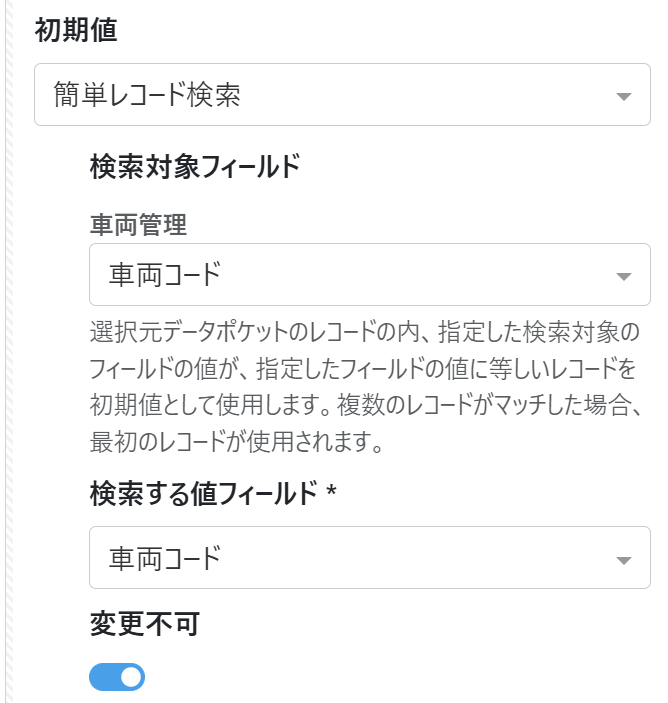Click the arrow icon of 簡単レコード検索 dropdown
The image size is (668, 703).
[x=623, y=97]
